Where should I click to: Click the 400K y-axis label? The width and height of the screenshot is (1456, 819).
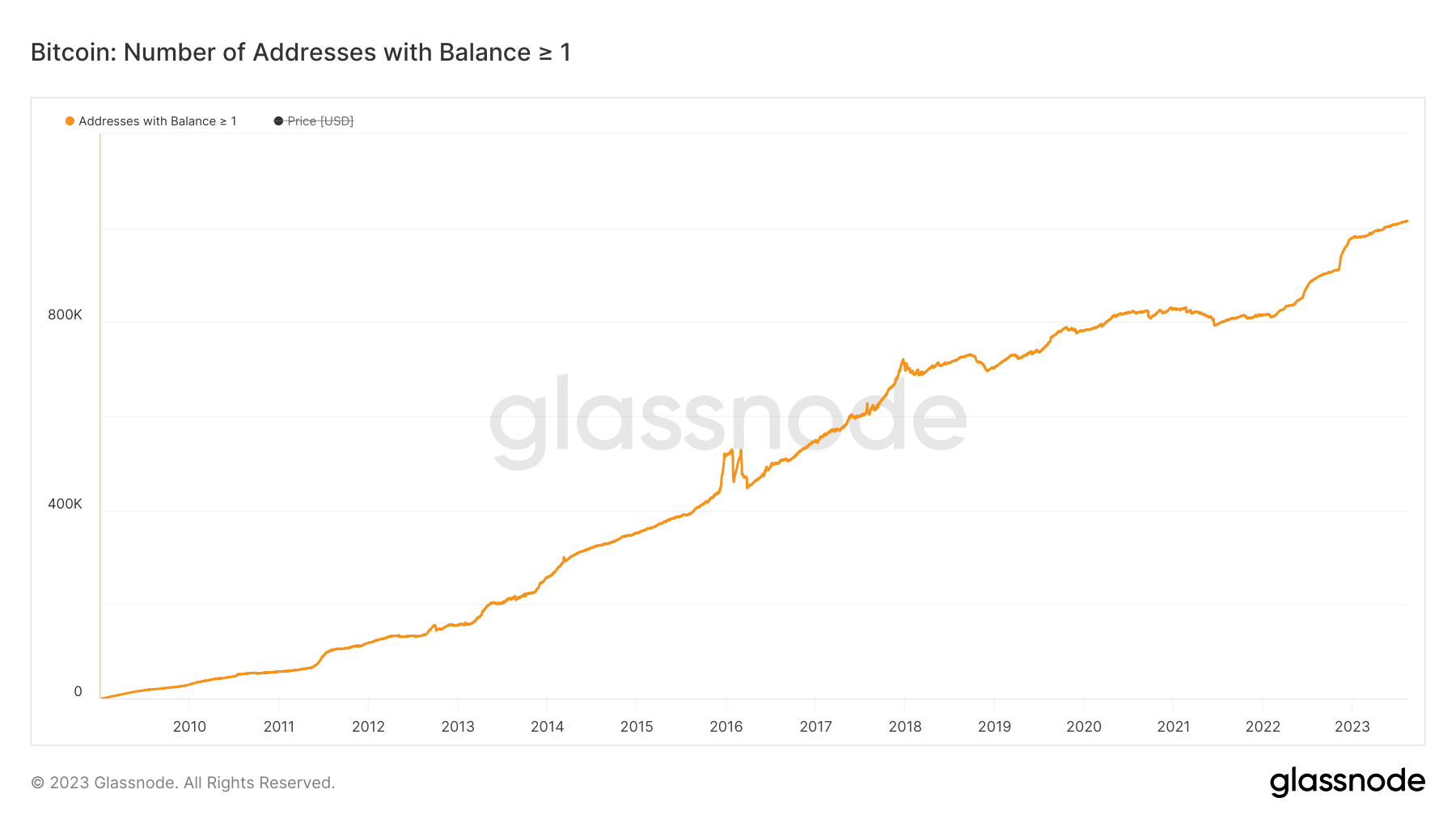[x=65, y=504]
